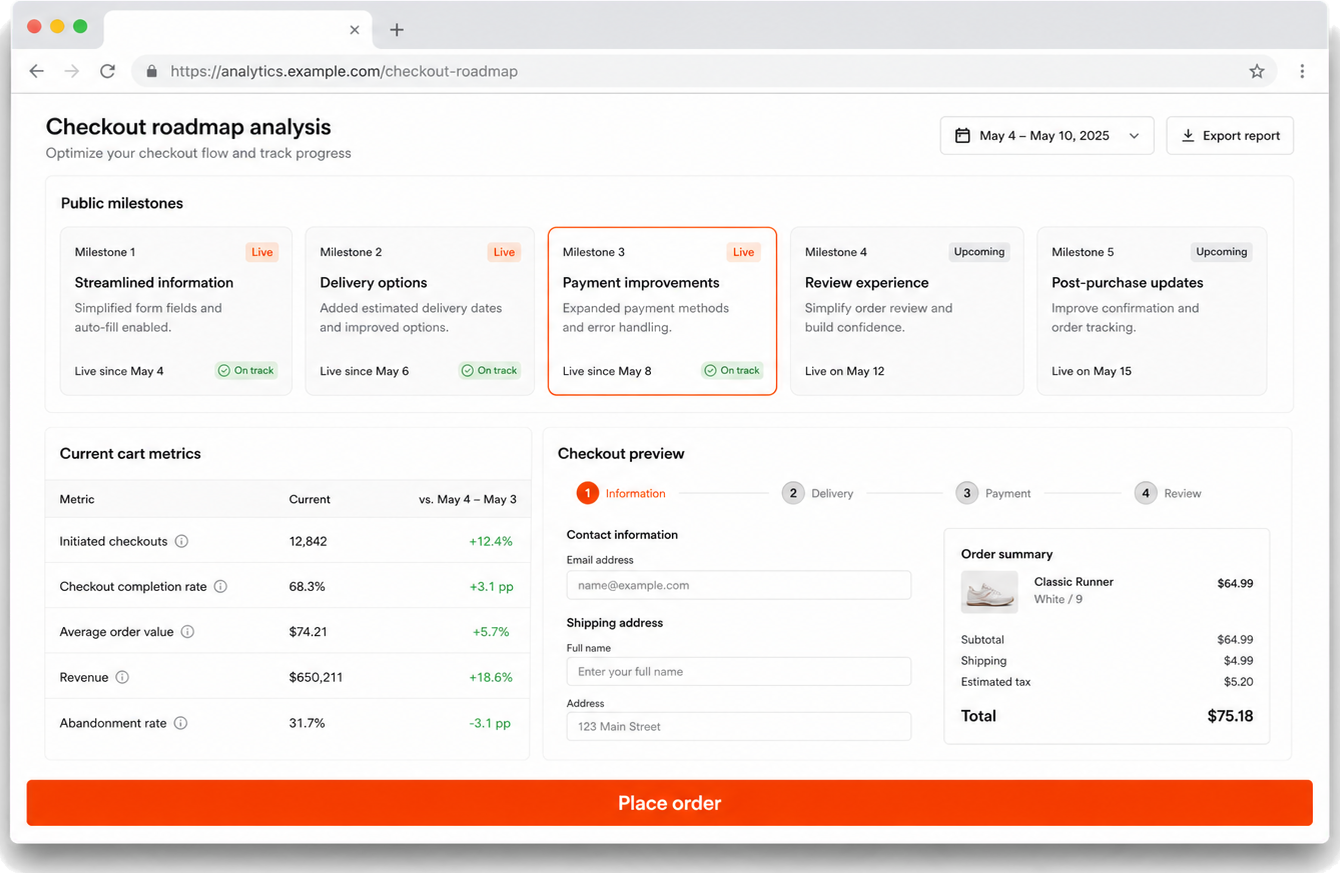The height and width of the screenshot is (873, 1340).
Task: Close the current browser tab
Action: click(x=354, y=30)
